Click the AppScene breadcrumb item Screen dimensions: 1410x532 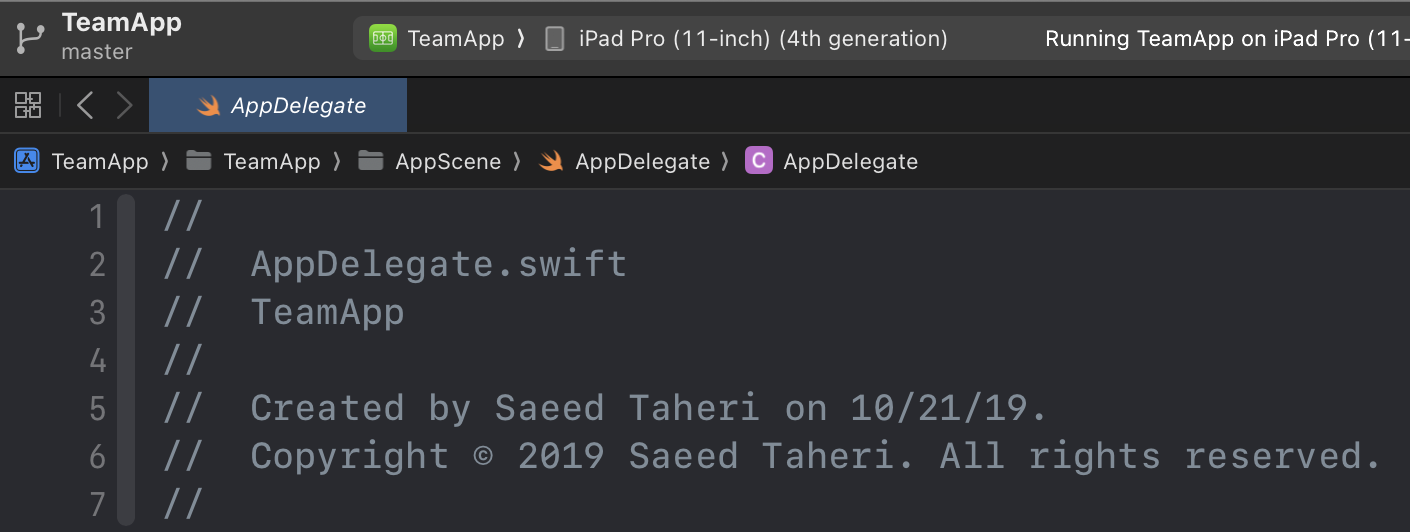pyautogui.click(x=447, y=161)
